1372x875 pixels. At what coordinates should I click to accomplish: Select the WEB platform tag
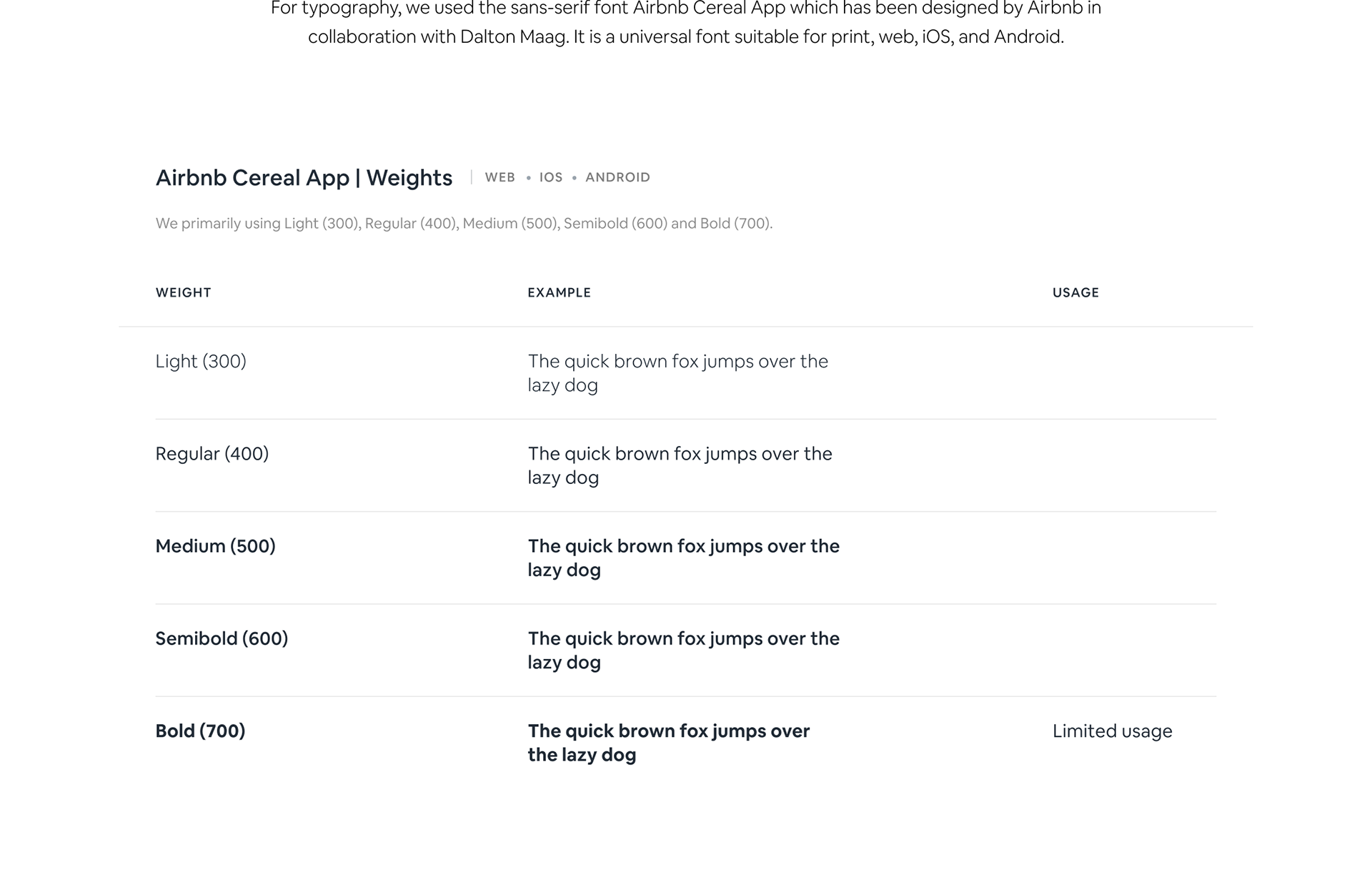click(x=499, y=177)
